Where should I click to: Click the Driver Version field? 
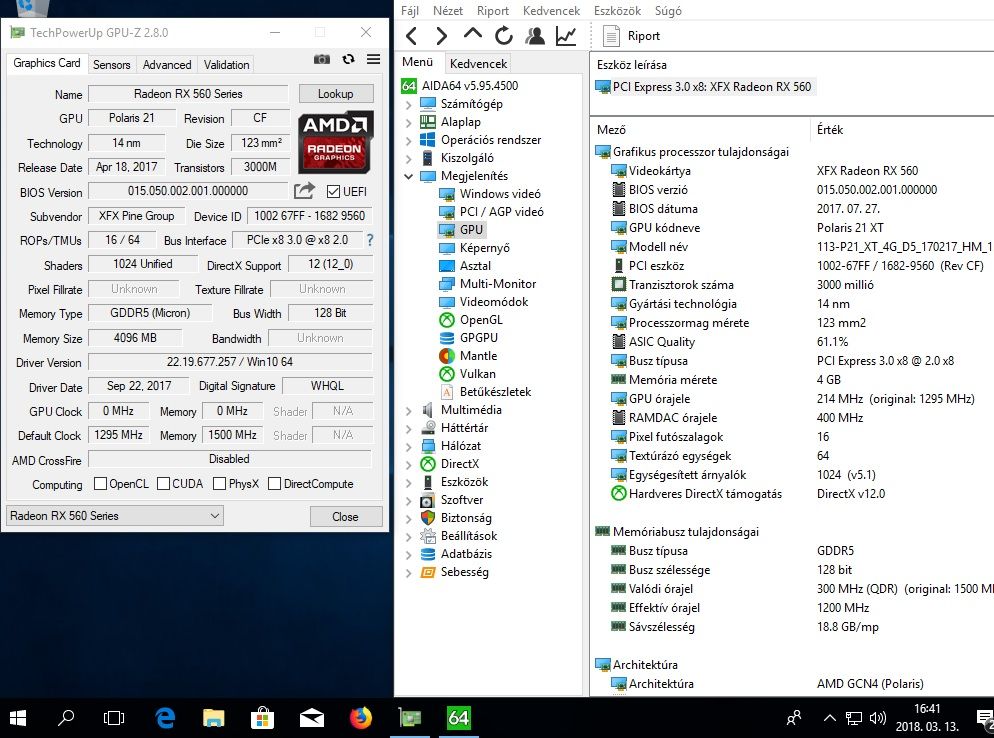click(229, 362)
